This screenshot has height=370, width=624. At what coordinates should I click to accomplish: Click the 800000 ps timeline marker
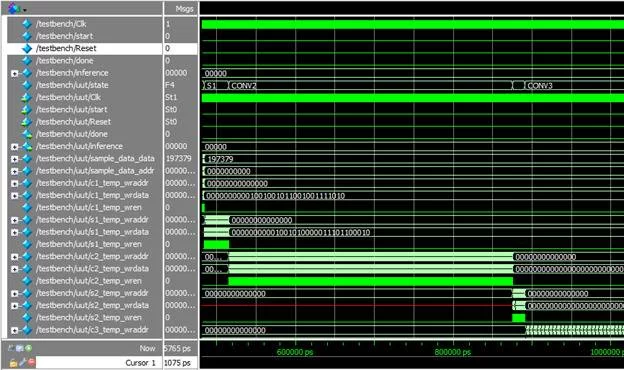pyautogui.click(x=452, y=352)
